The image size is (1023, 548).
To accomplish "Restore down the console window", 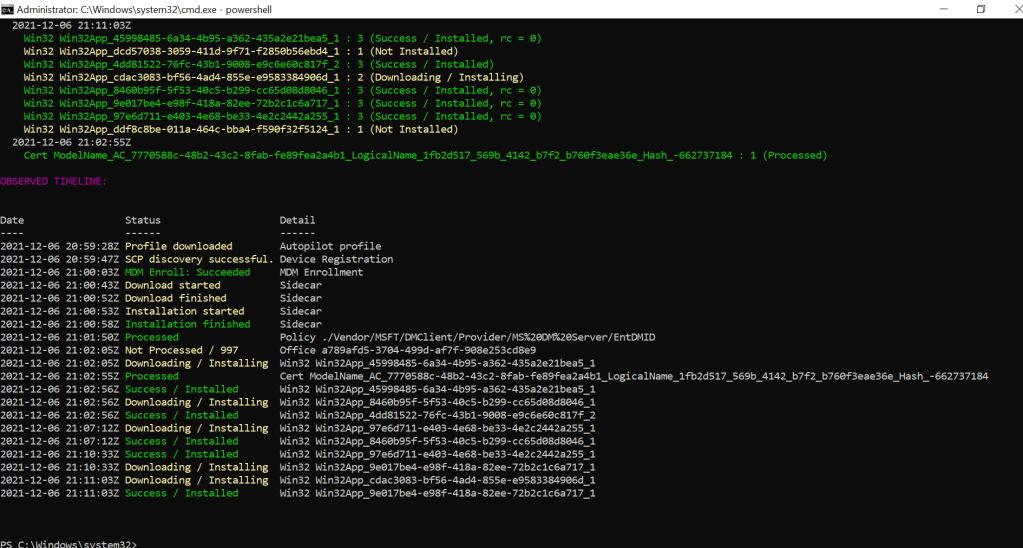I will point(980,8).
